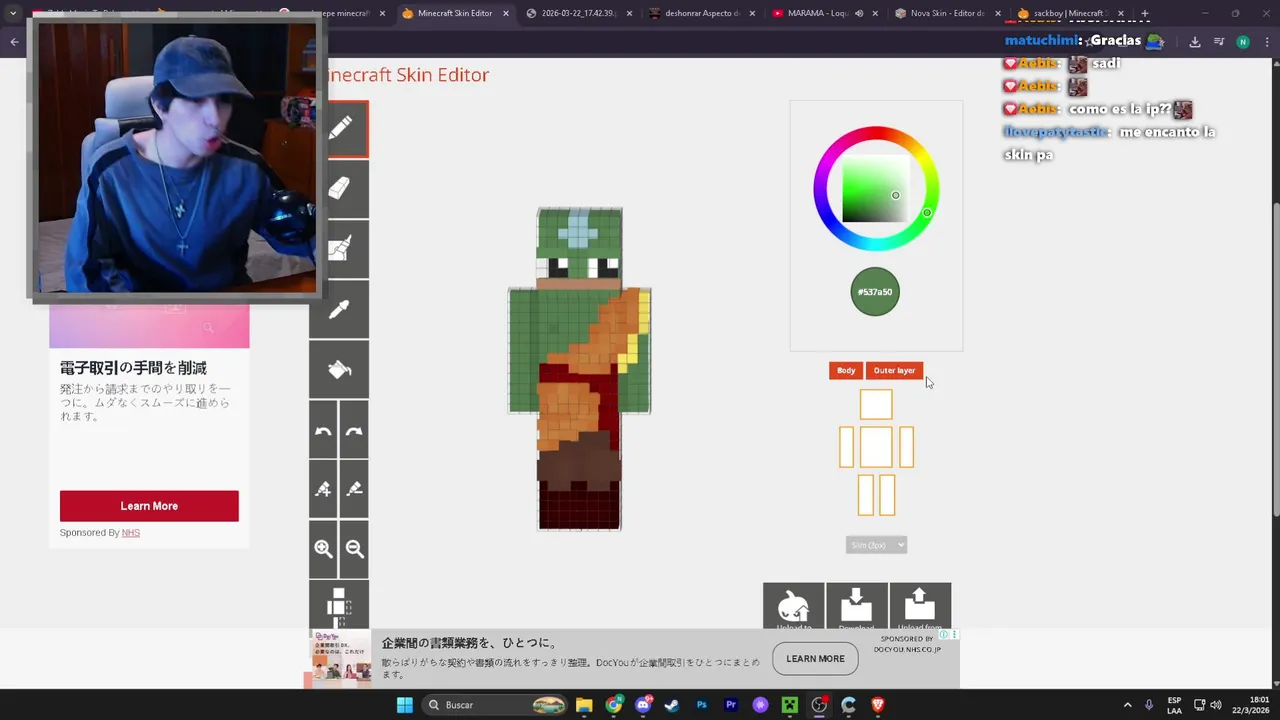This screenshot has width=1280, height=720.
Task: Click the hue ring handle
Action: (927, 213)
